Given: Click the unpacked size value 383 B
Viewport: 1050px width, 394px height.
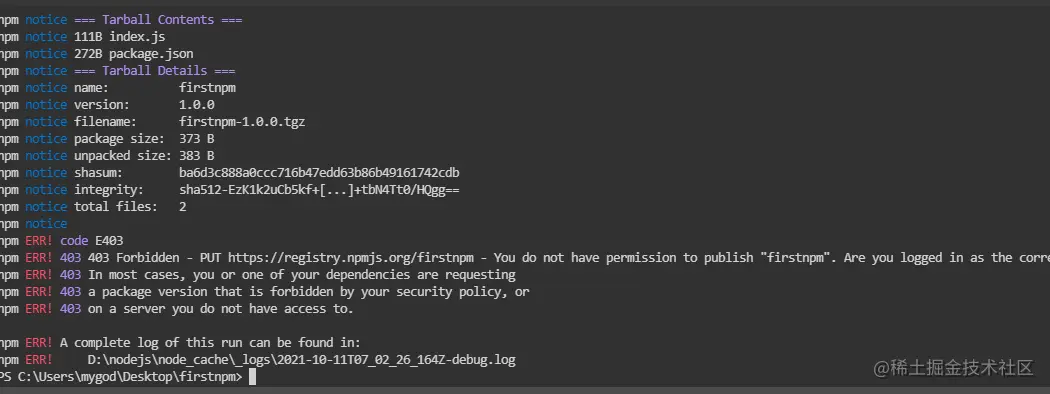Looking at the screenshot, I should [197, 156].
